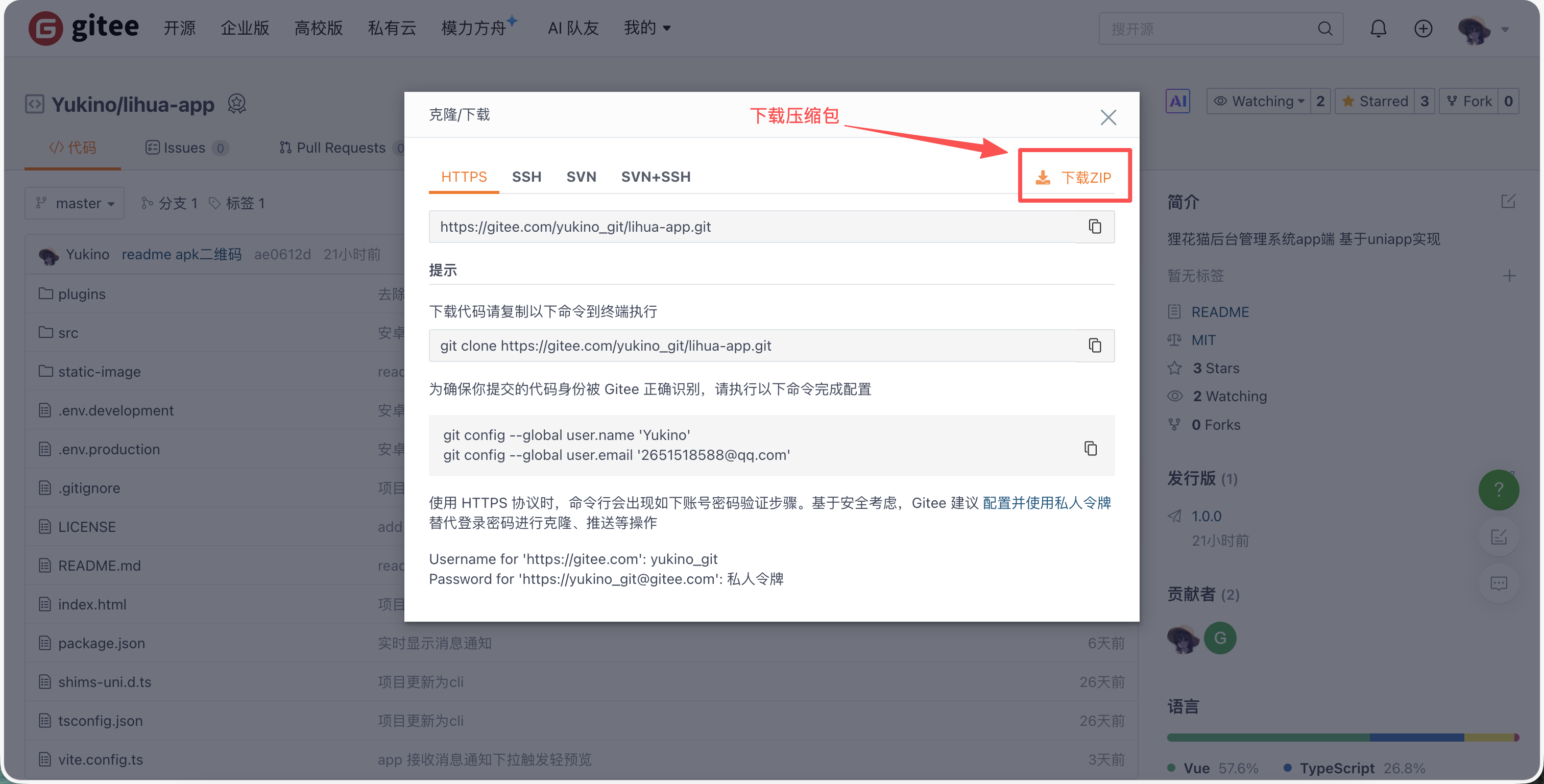Select the SVN+SSH tab
1544x784 pixels.
click(656, 177)
